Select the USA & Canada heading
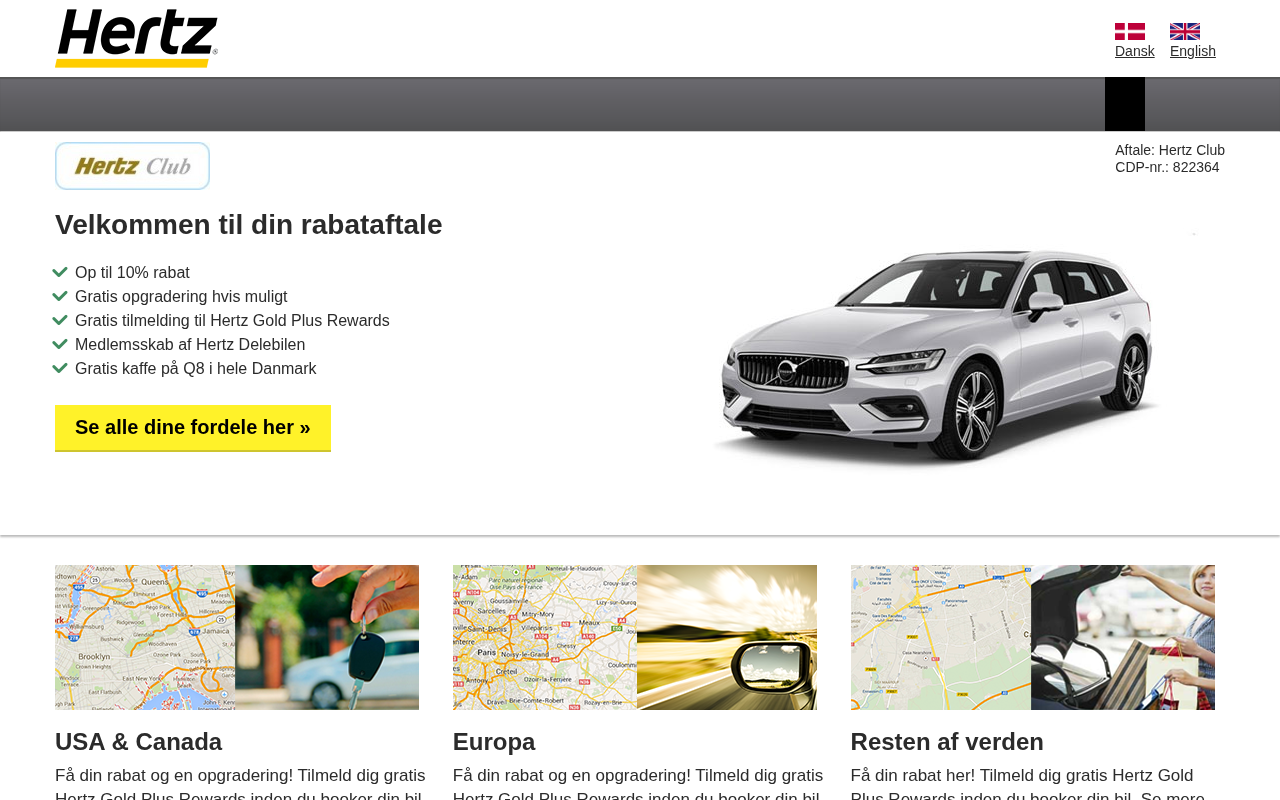Image resolution: width=1280 pixels, height=800 pixels. pyautogui.click(x=138, y=742)
